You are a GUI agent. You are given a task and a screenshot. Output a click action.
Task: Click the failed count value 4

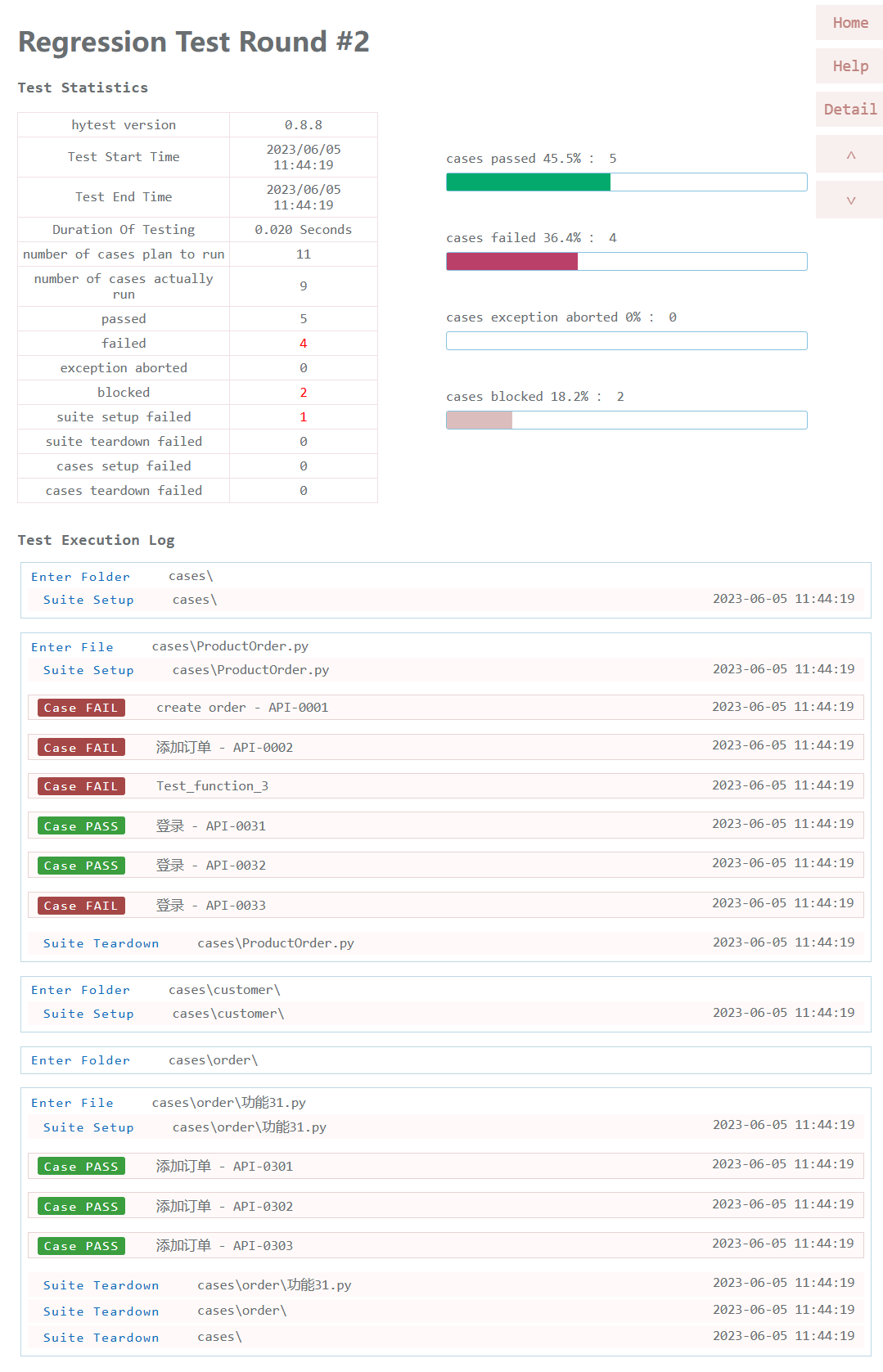point(304,344)
